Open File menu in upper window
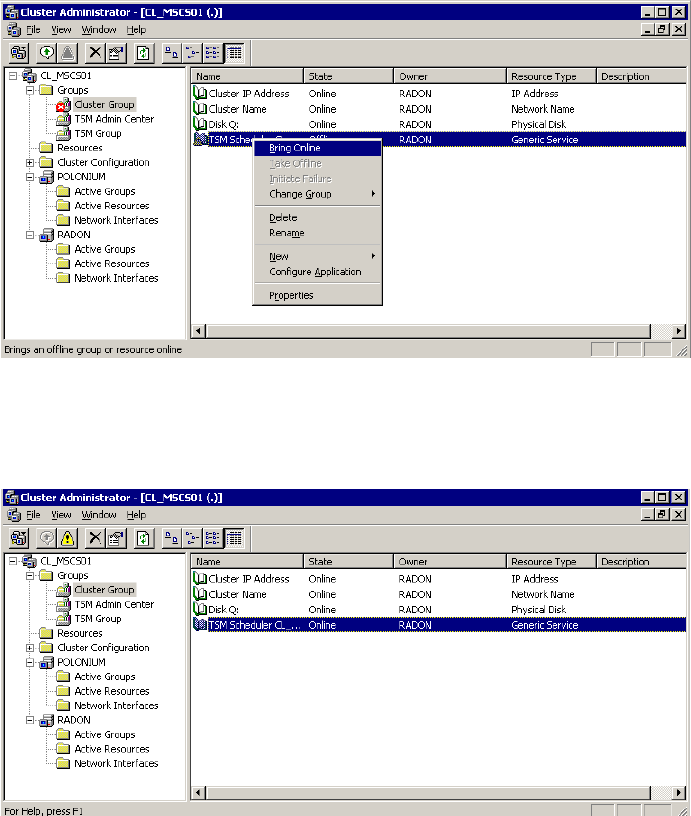 coord(33,30)
